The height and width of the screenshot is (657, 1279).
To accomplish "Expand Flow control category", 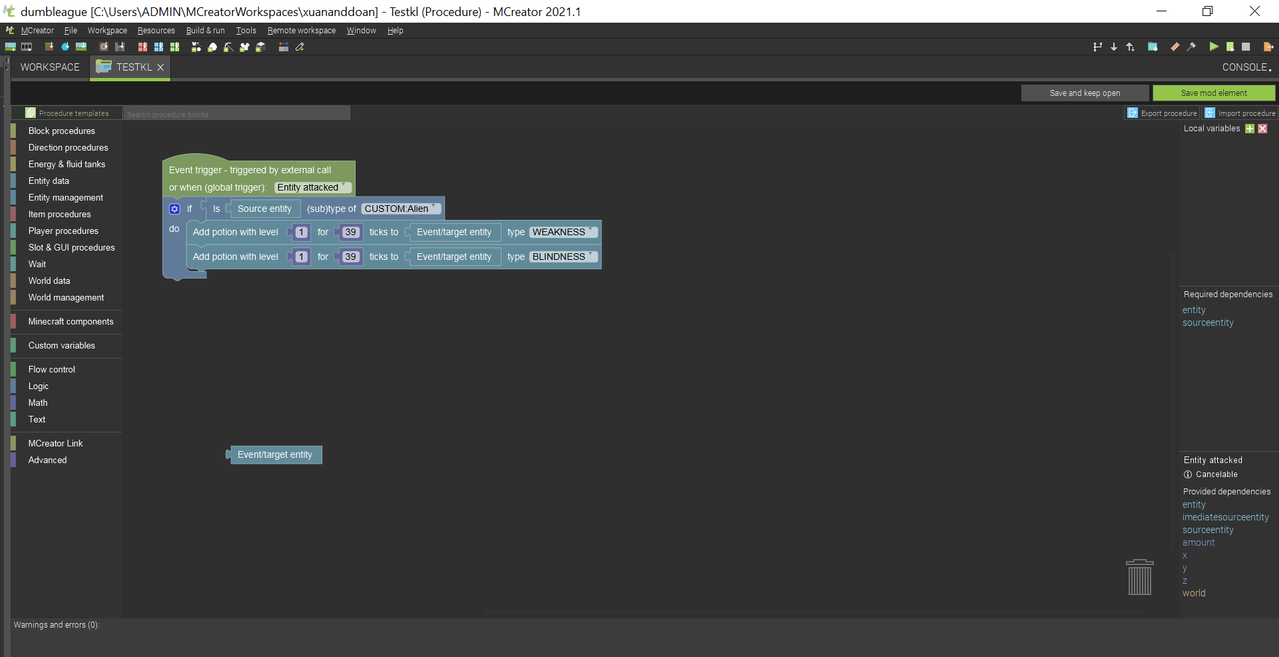I will [x=51, y=370].
